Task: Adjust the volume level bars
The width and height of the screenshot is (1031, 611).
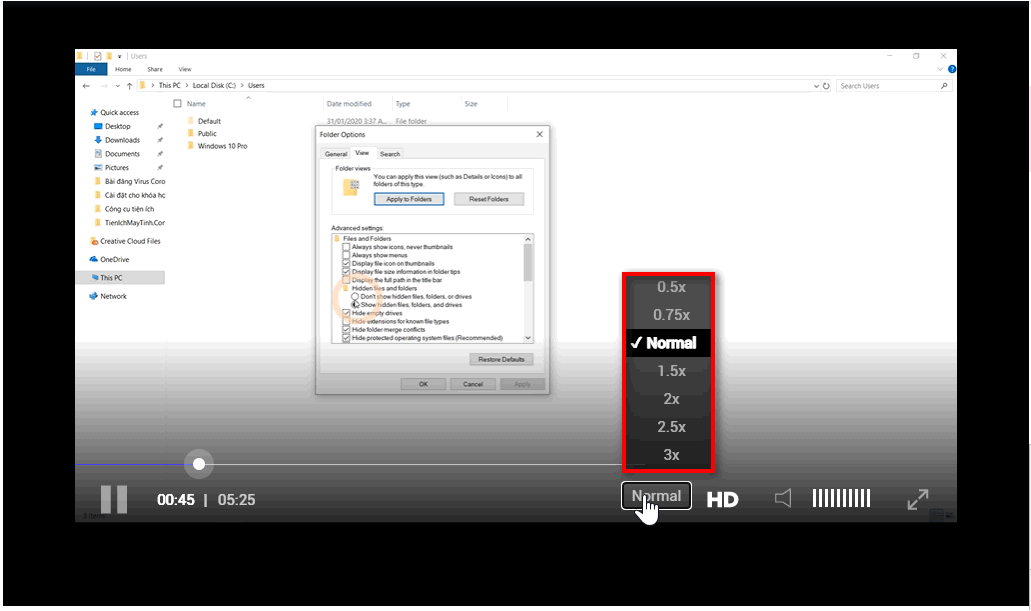Action: tap(842, 499)
